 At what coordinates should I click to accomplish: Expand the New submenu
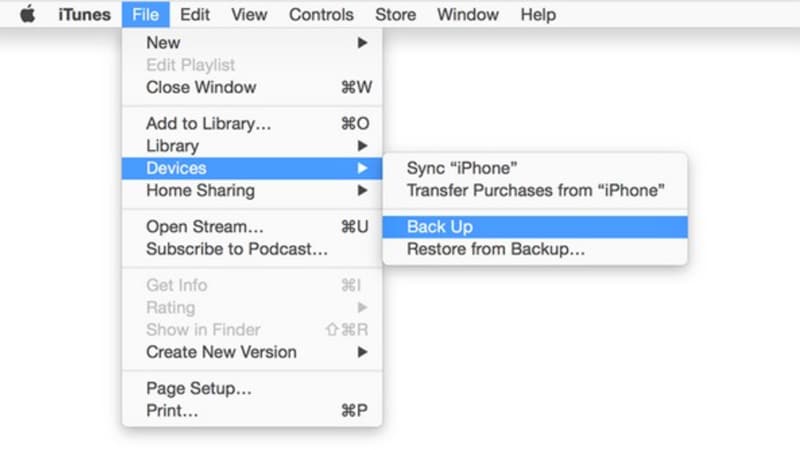[252, 43]
